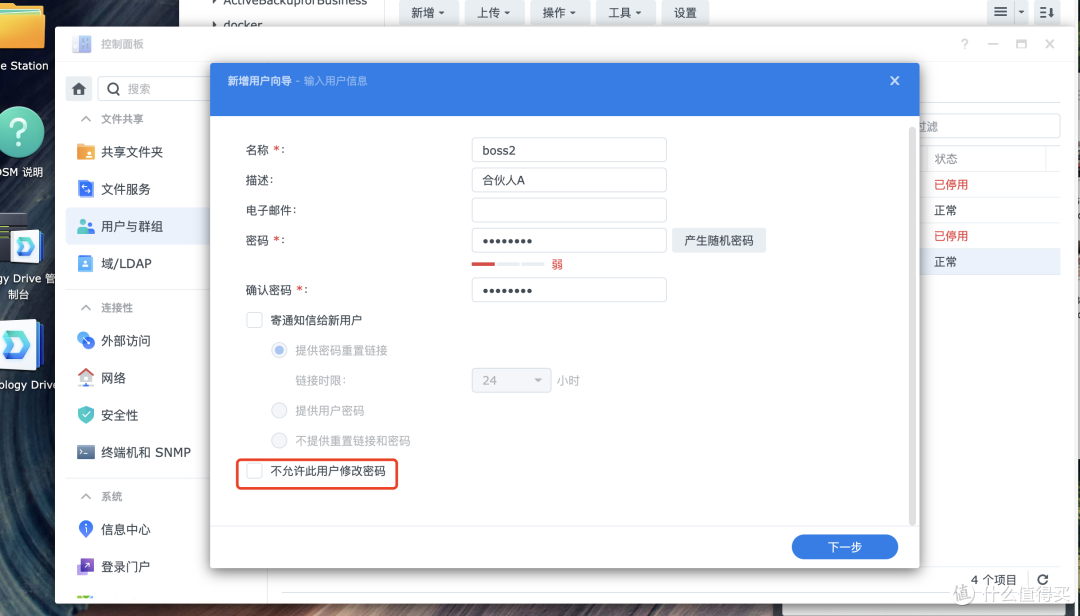Viewport: 1080px width, 616px height.
Task: Open Domain/LDAP (域/LDAP) icon
Action: click(x=85, y=263)
